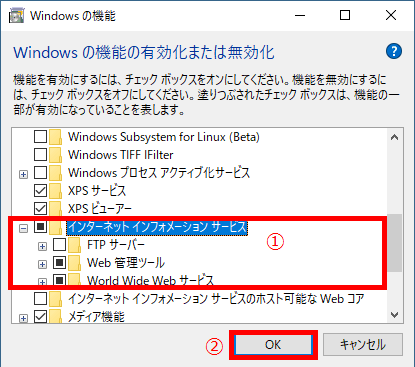Select highlighted インターネット インフォメーション サービス label

157,227
